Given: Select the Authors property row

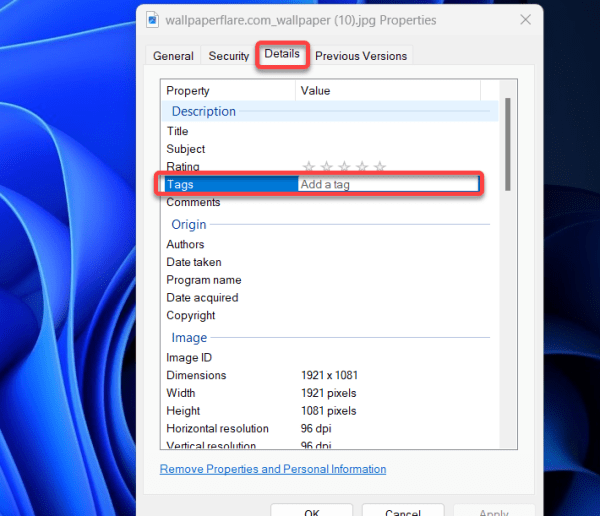Looking at the screenshot, I should (x=329, y=244).
